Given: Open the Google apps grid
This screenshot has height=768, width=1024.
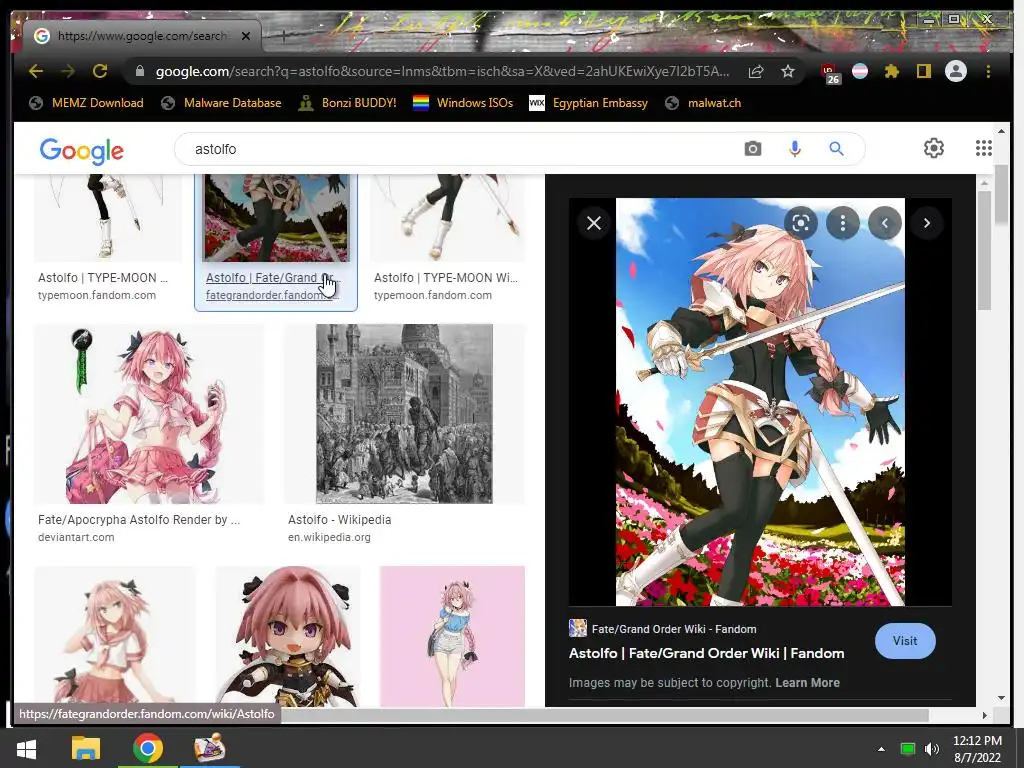Looking at the screenshot, I should coord(984,148).
